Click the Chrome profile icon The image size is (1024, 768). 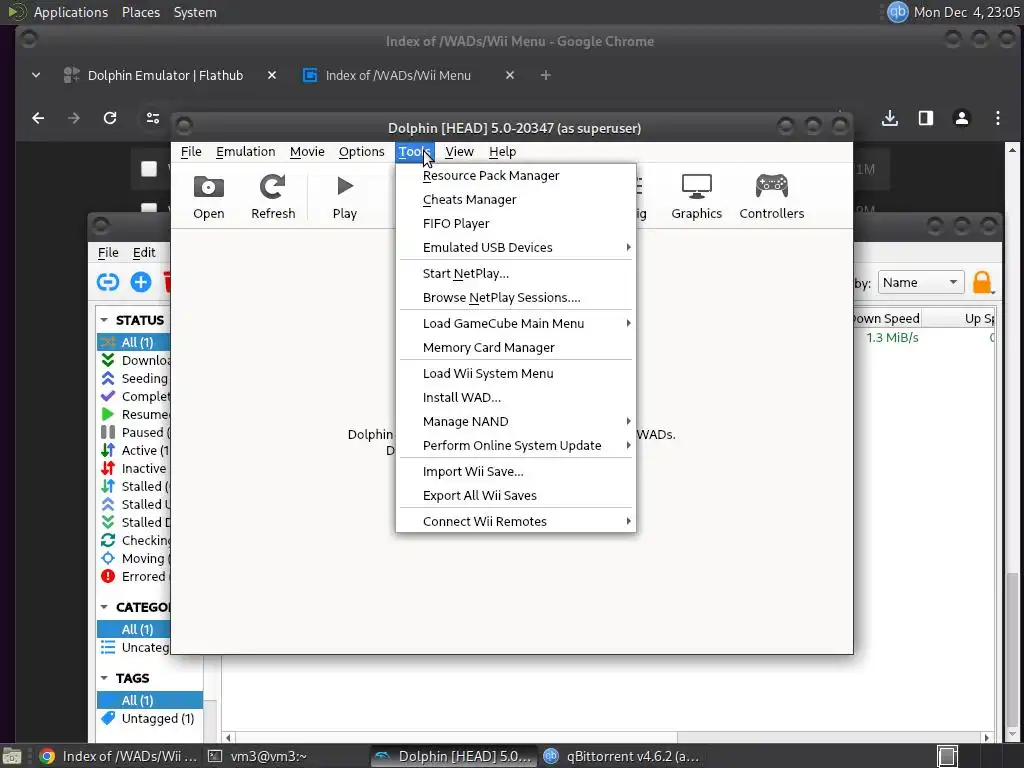pyautogui.click(x=961, y=118)
